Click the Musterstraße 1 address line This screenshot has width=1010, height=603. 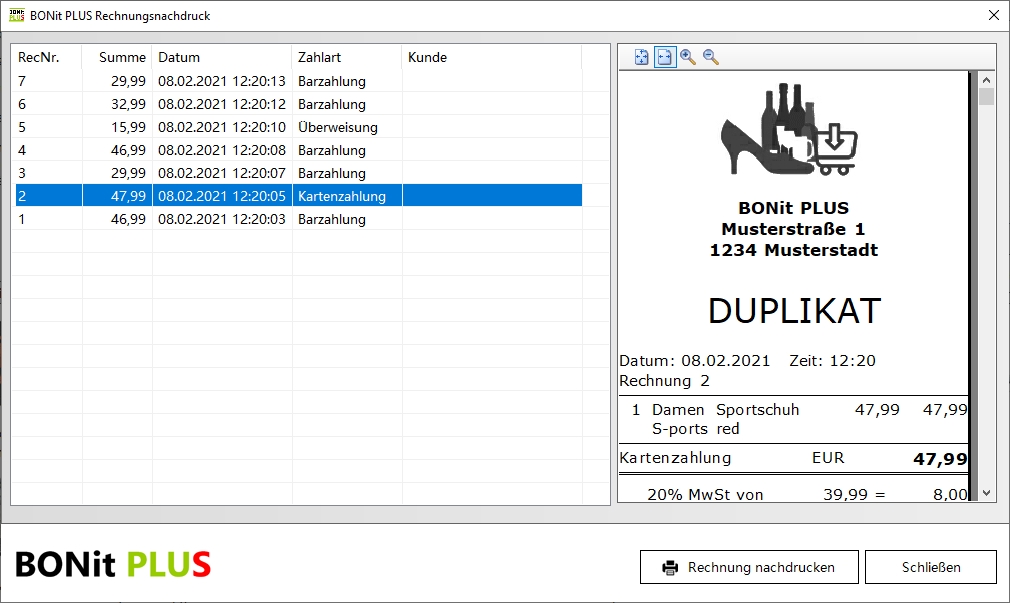[x=793, y=229]
